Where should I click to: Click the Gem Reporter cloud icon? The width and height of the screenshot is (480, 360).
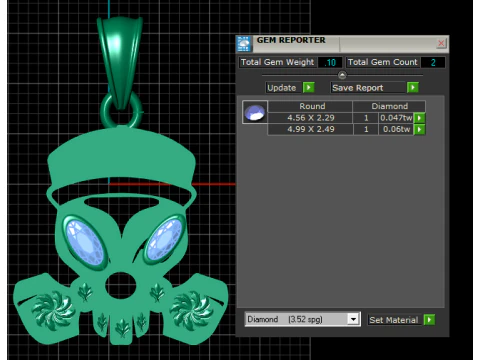tap(244, 44)
